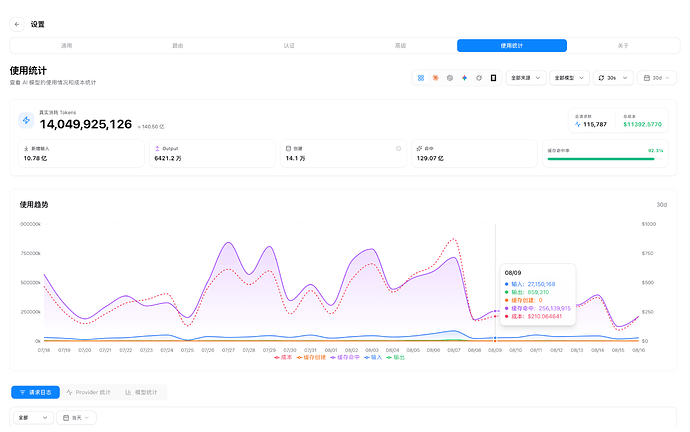Switch to the 使用统计 settings tab
690x432 pixels.
pos(512,46)
